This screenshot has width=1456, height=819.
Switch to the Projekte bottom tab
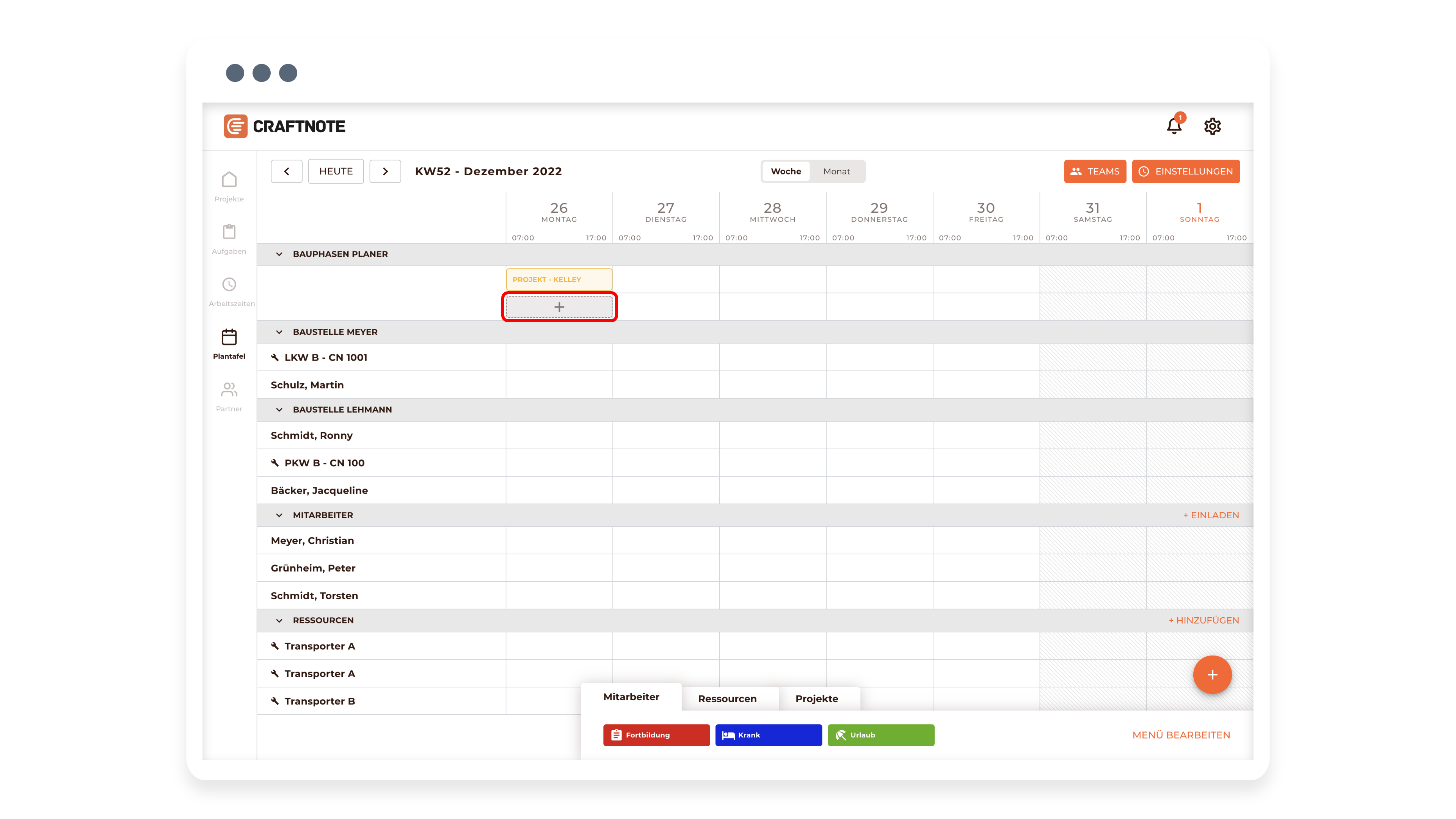point(816,698)
